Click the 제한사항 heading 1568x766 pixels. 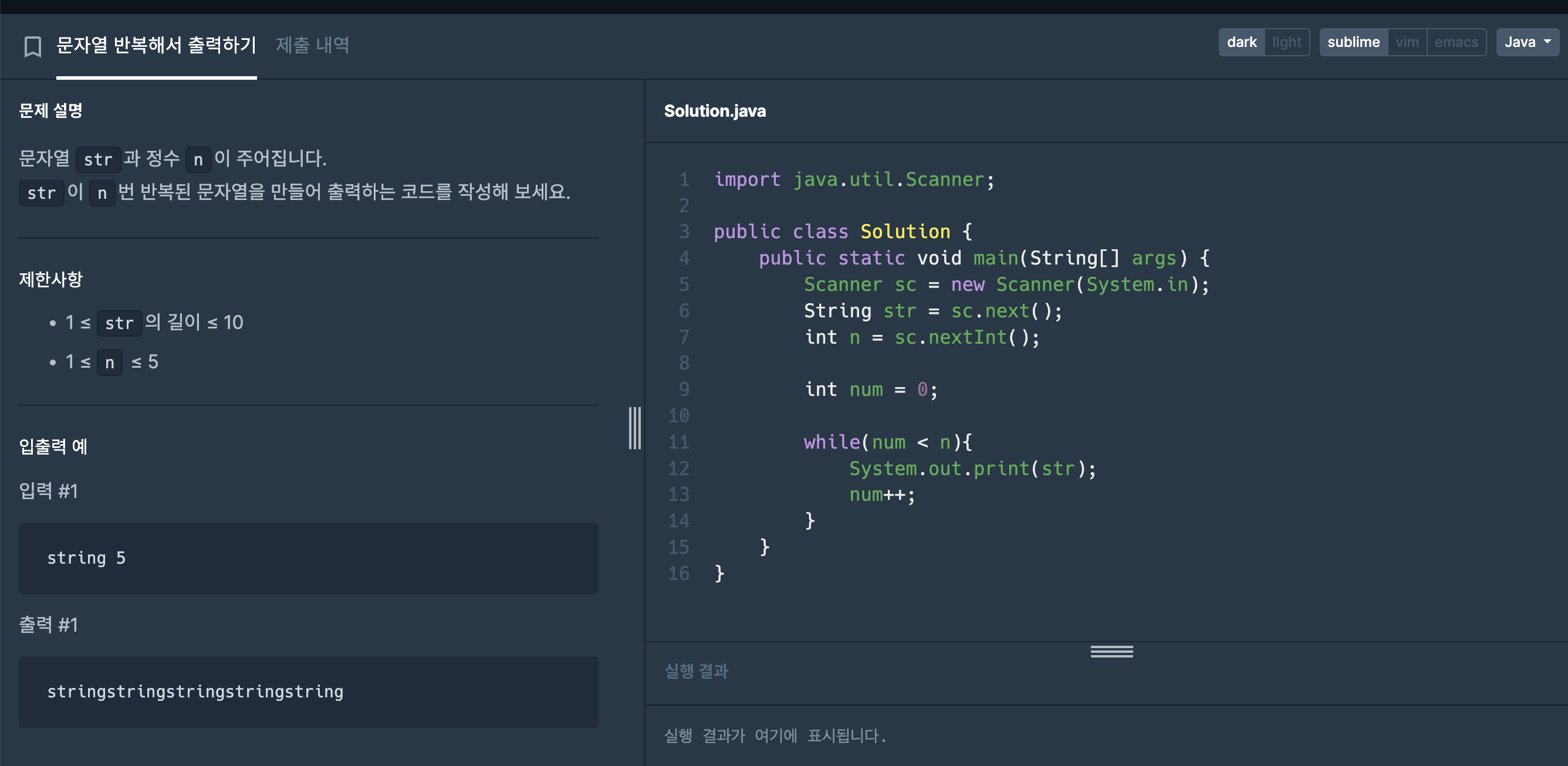(50, 279)
